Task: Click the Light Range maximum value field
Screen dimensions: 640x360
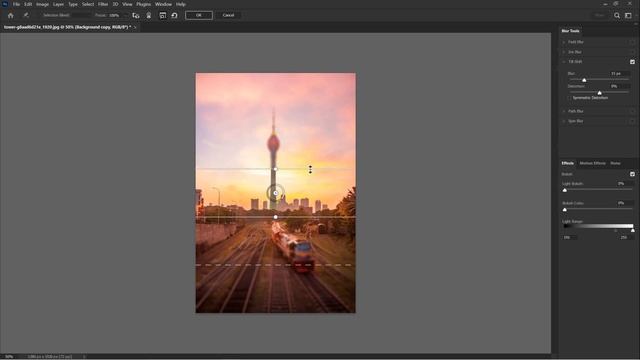Action: point(626,237)
